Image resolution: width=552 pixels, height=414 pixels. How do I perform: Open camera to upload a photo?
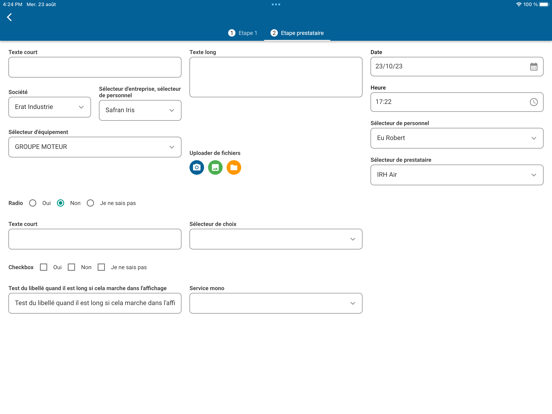point(197,167)
